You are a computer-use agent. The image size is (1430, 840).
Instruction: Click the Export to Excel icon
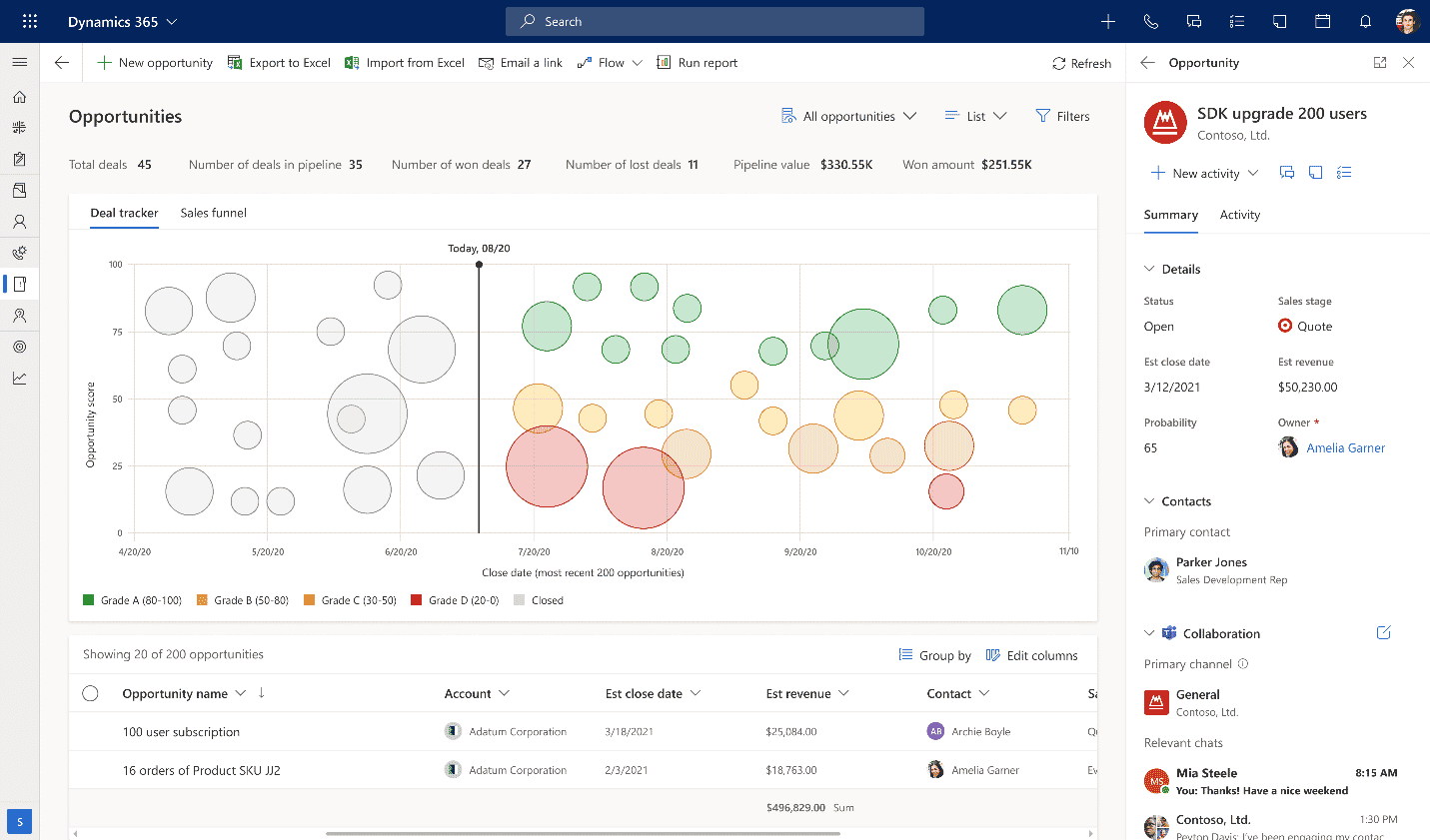click(234, 62)
